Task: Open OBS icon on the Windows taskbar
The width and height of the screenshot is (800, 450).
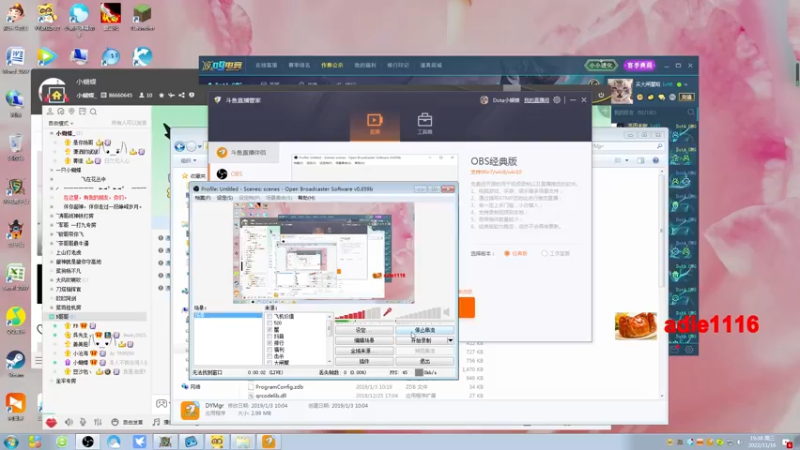Action: pos(88,442)
